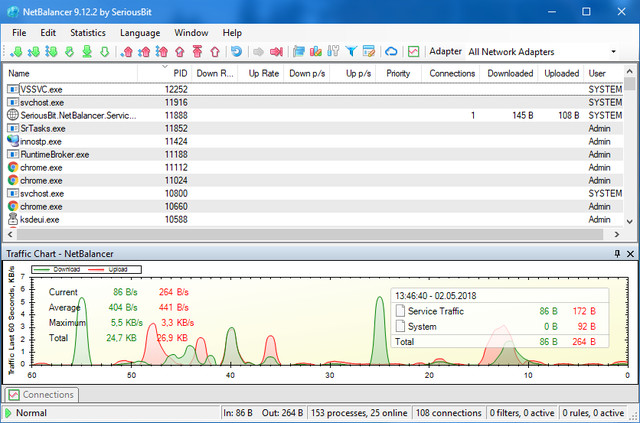Close the Traffic Chart panel
The width and height of the screenshot is (640, 423).
tap(629, 254)
